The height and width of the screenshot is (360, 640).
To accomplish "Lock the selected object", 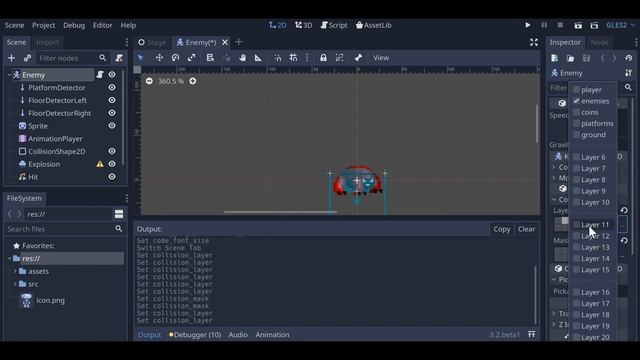I will pos(323,58).
